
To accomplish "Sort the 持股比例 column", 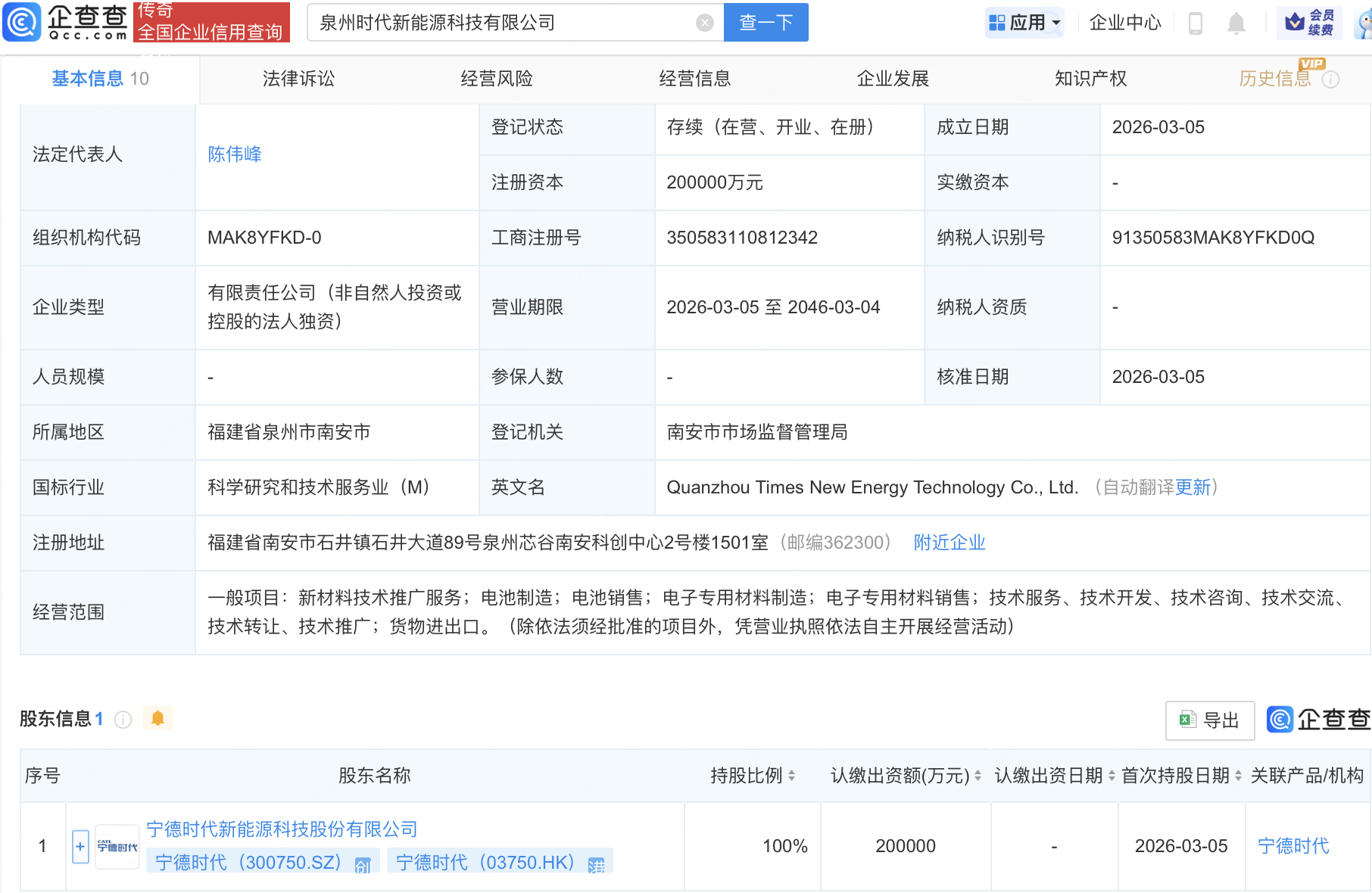I will [790, 776].
